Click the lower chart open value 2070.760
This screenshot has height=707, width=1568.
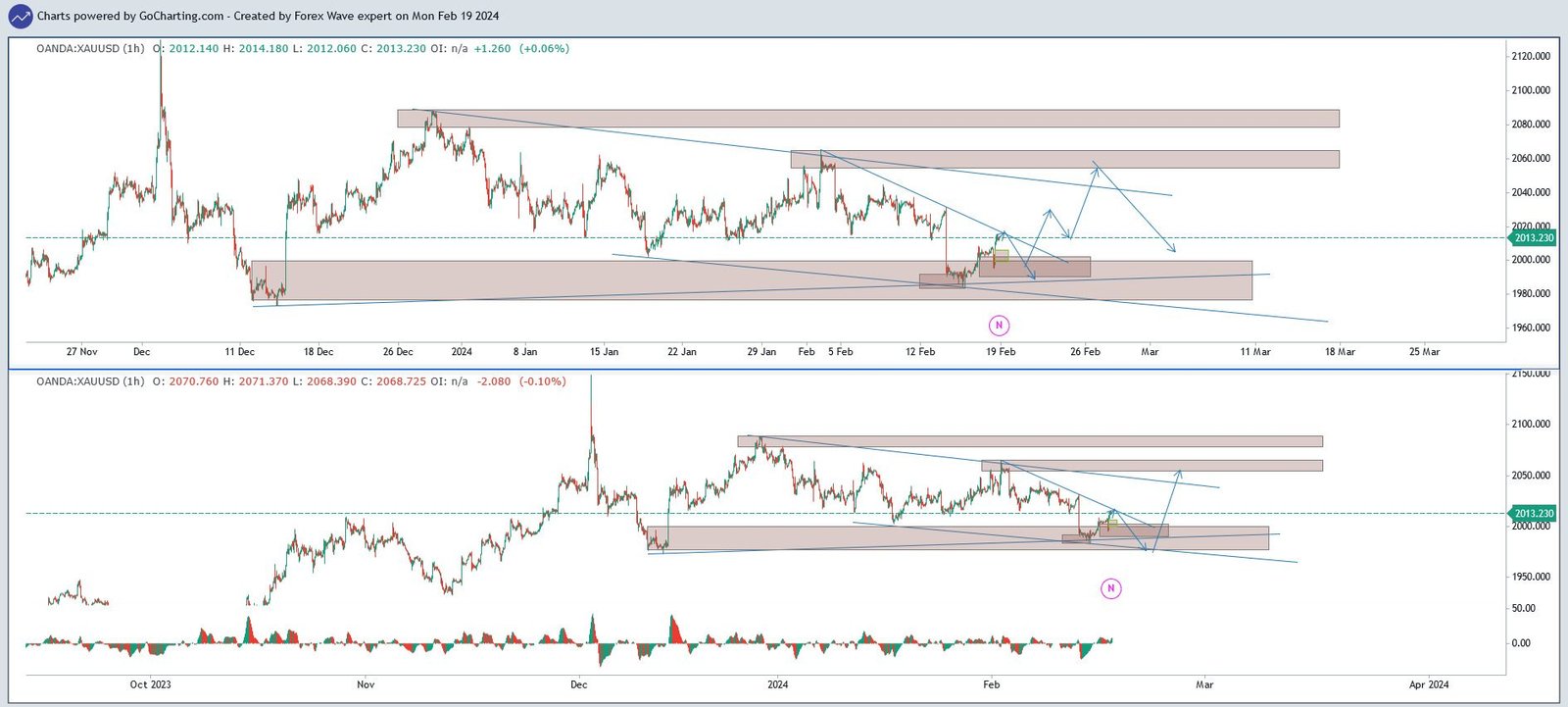[x=194, y=381]
